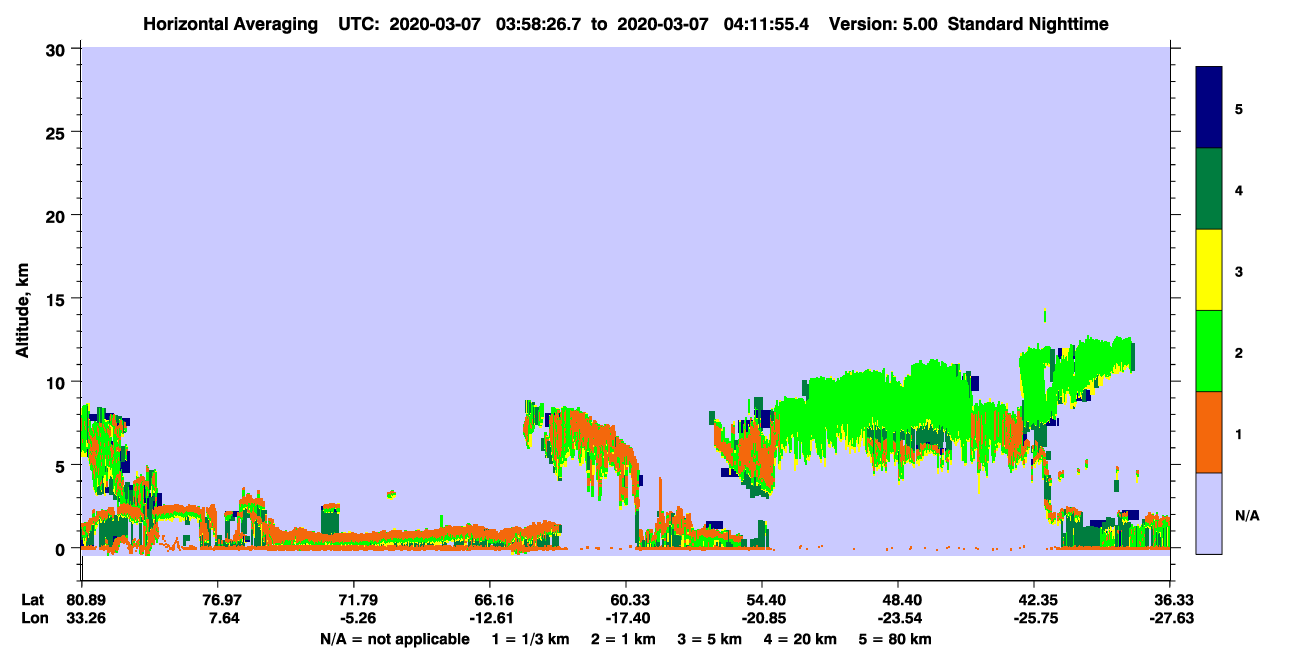The image size is (1300, 667).
Task: Click the orange color bar segment labeled 1
Action: tap(1209, 432)
